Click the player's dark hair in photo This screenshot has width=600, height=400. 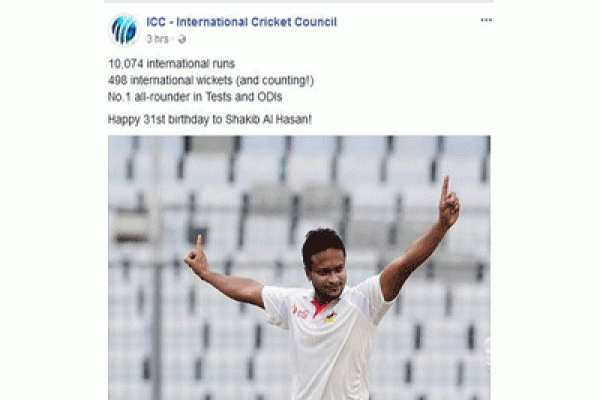click(x=323, y=243)
